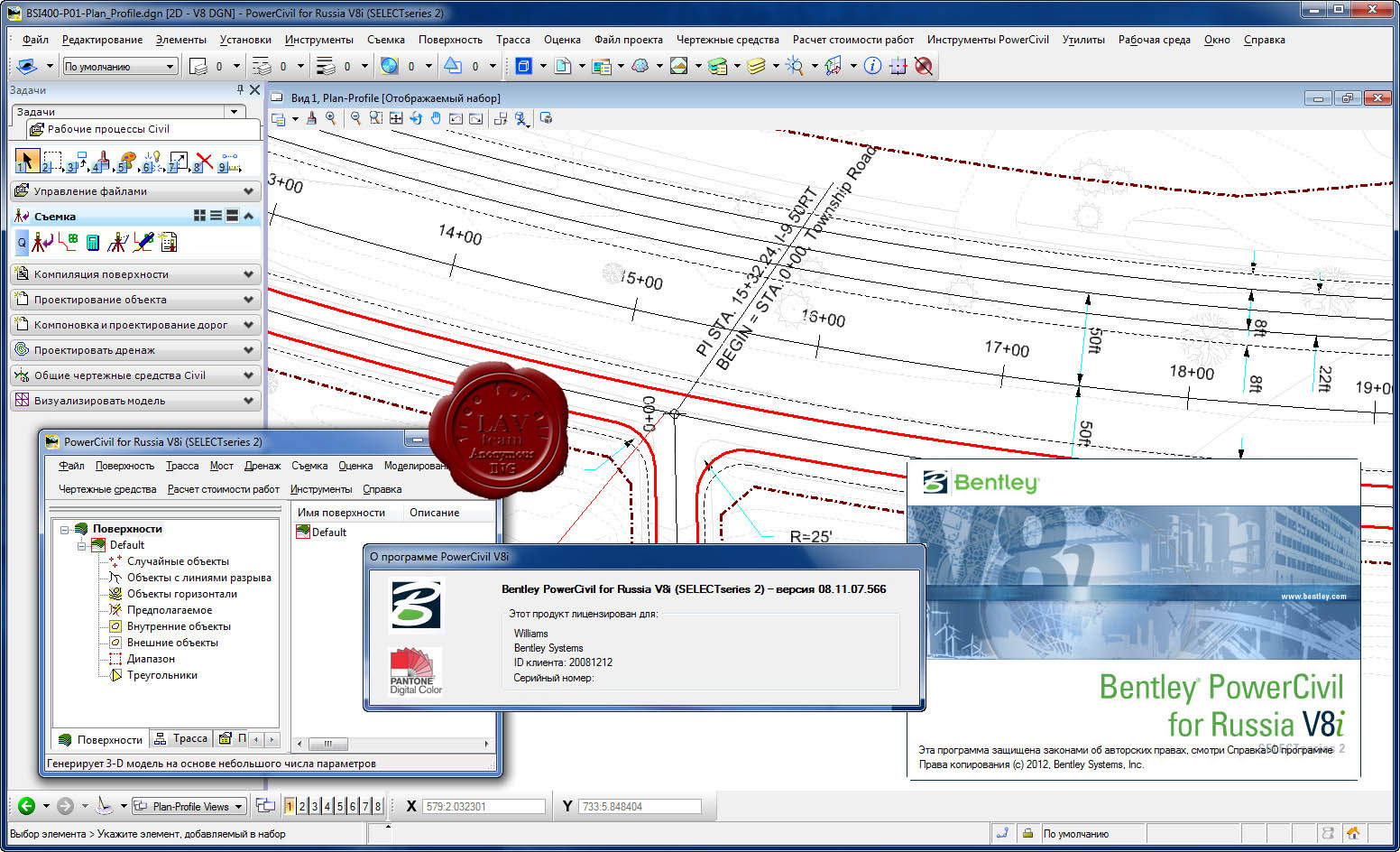1400x852 pixels.
Task: Switch Съемка panel to list layout
Action: point(216,216)
